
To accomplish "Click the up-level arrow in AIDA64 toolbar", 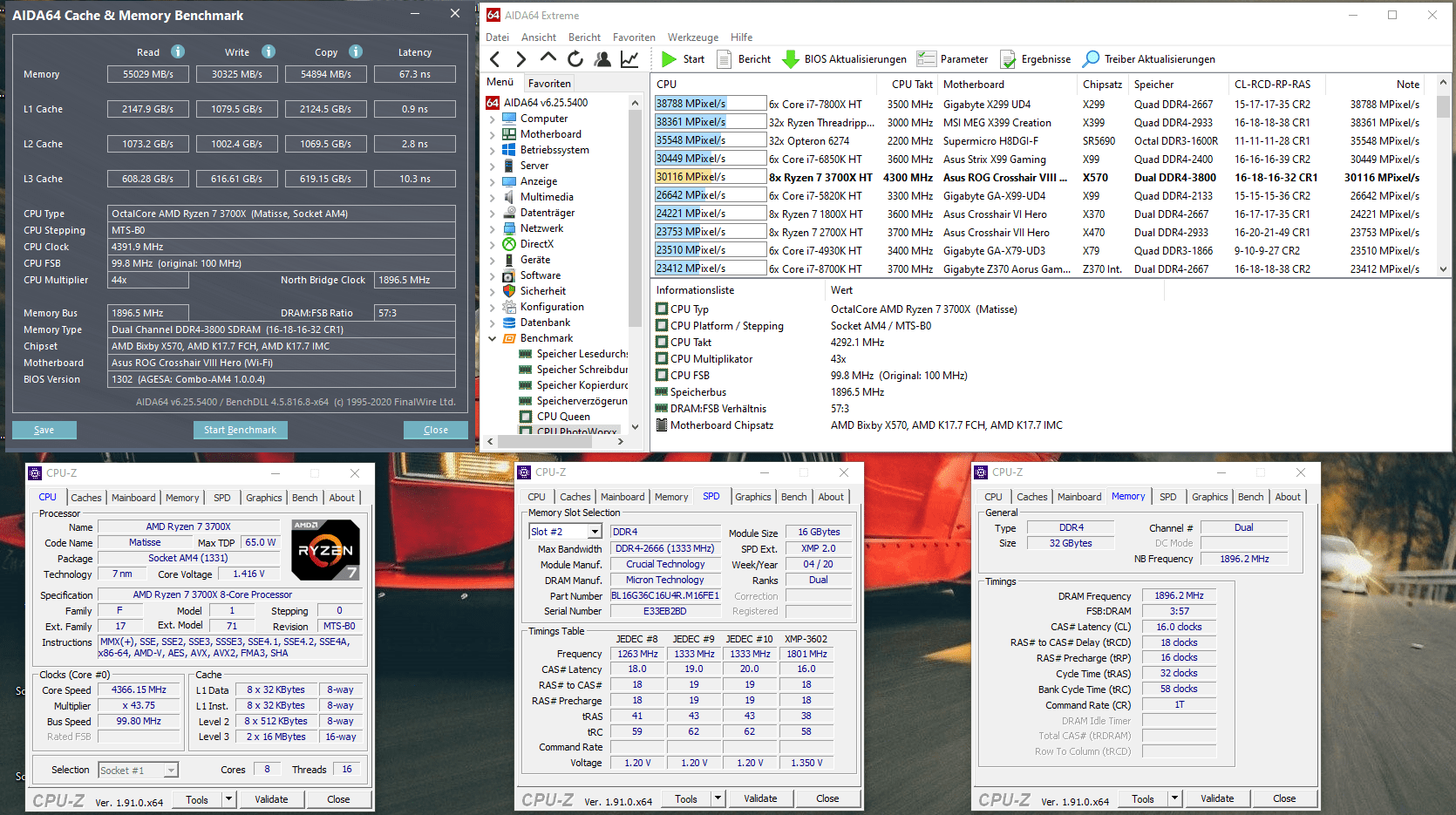I will point(548,58).
